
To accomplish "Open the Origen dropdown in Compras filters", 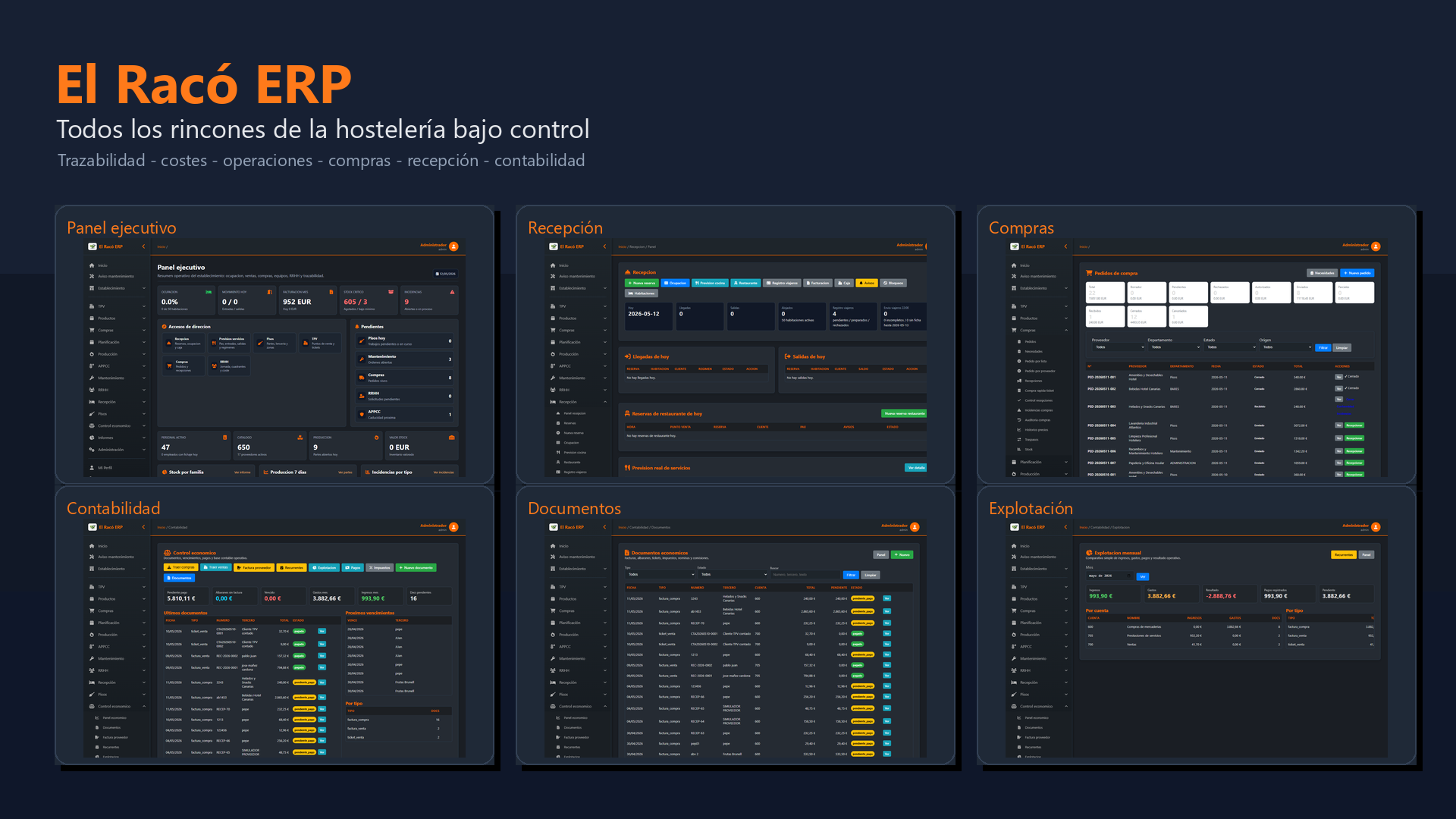I will (x=1285, y=347).
